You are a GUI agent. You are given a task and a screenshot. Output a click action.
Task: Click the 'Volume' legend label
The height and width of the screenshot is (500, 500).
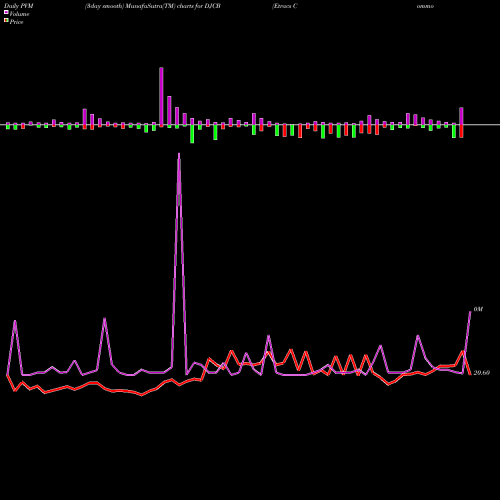19,14
